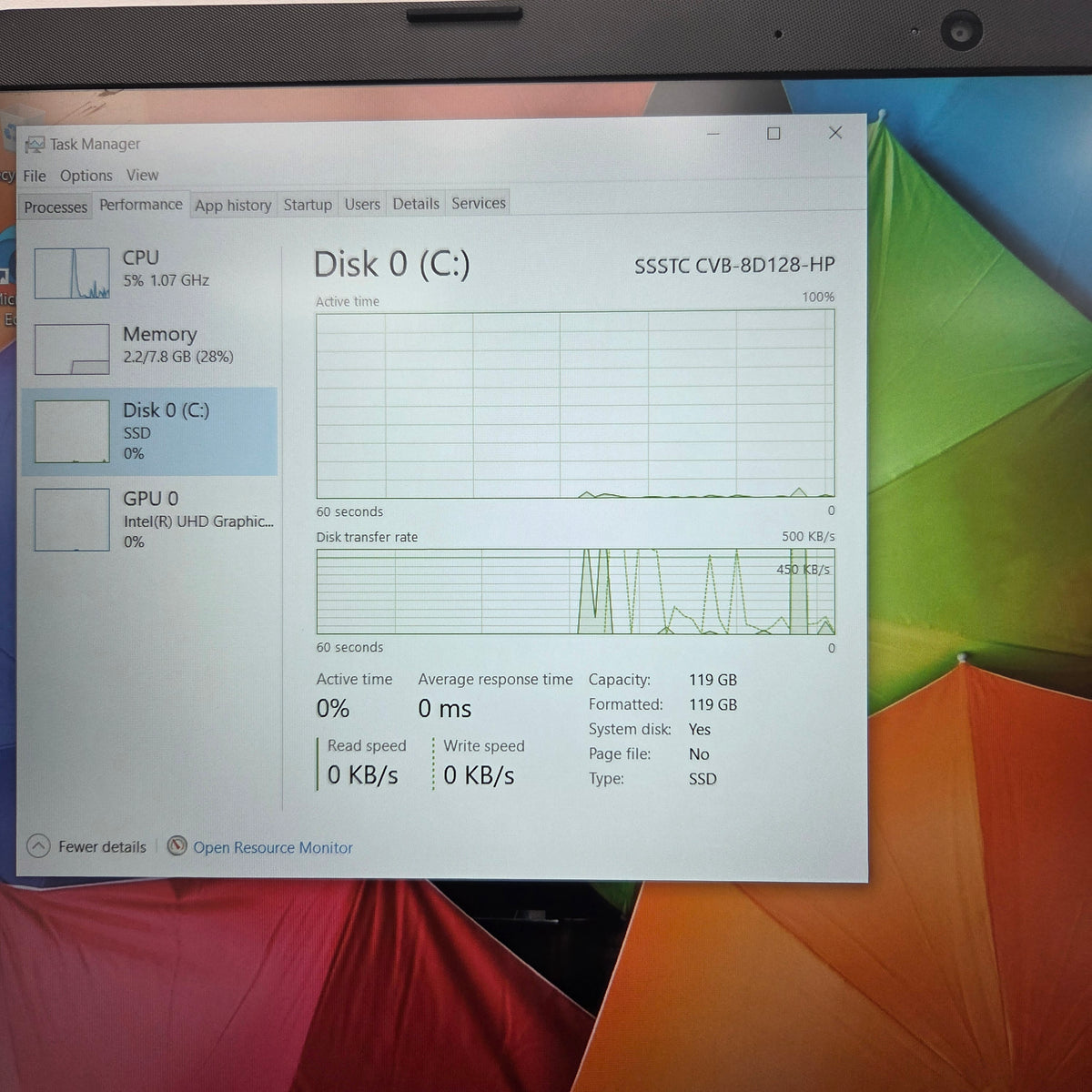Click the Disk 0 (C:) heading
Viewport: 1092px width, 1092px height.
coord(392,264)
